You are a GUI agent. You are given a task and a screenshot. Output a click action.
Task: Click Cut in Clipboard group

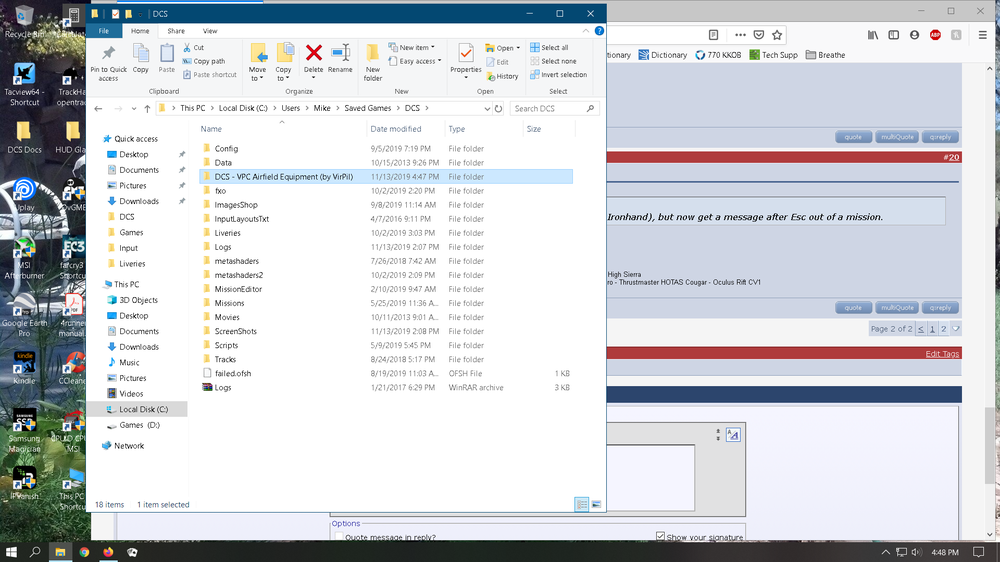pyautogui.click(x=194, y=48)
